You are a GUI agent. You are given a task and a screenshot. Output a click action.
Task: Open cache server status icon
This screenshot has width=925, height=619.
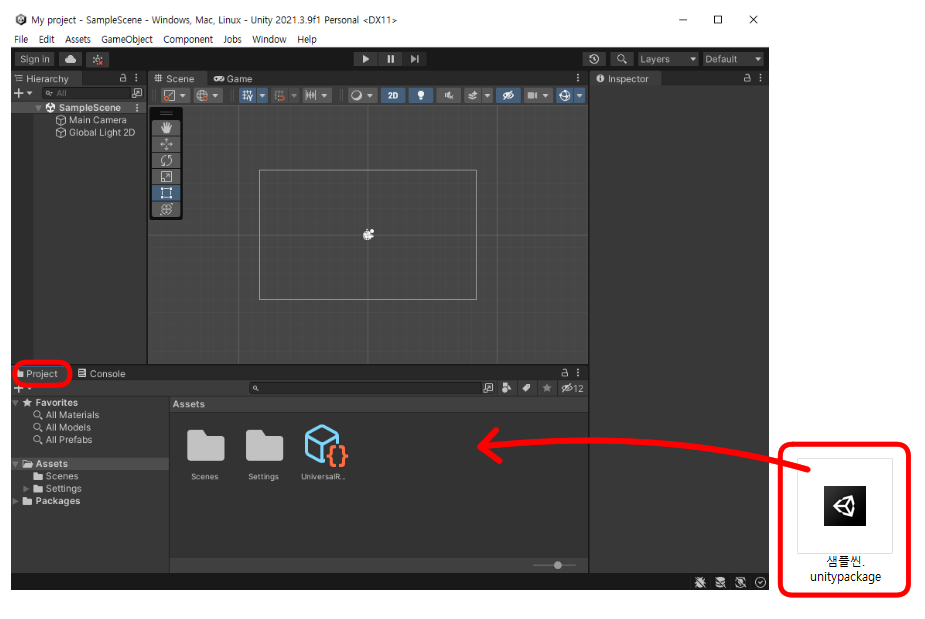click(x=720, y=582)
